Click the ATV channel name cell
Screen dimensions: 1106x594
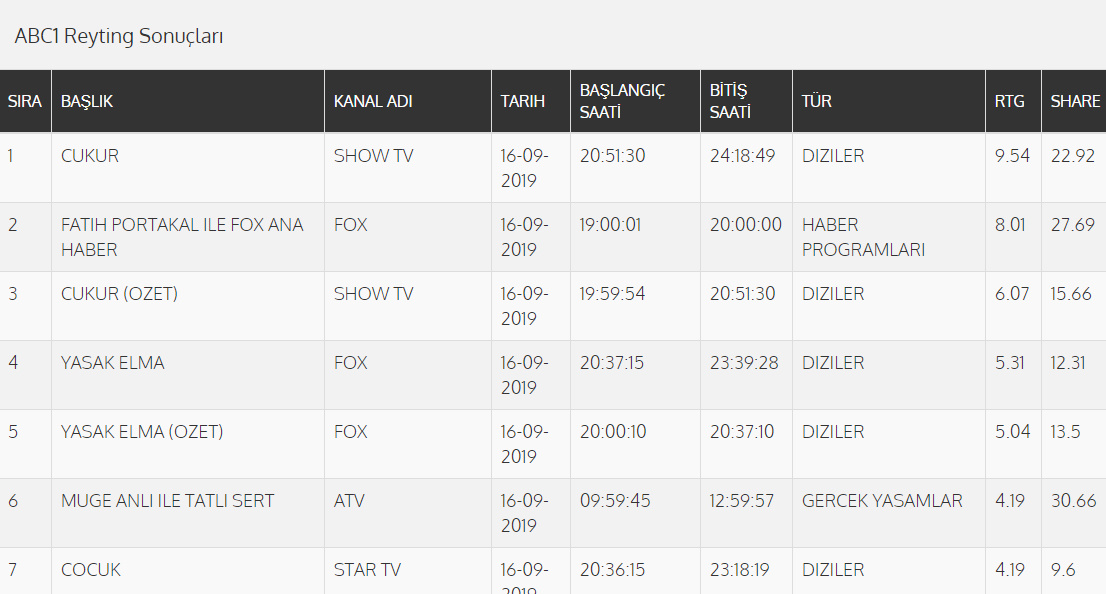(x=349, y=501)
